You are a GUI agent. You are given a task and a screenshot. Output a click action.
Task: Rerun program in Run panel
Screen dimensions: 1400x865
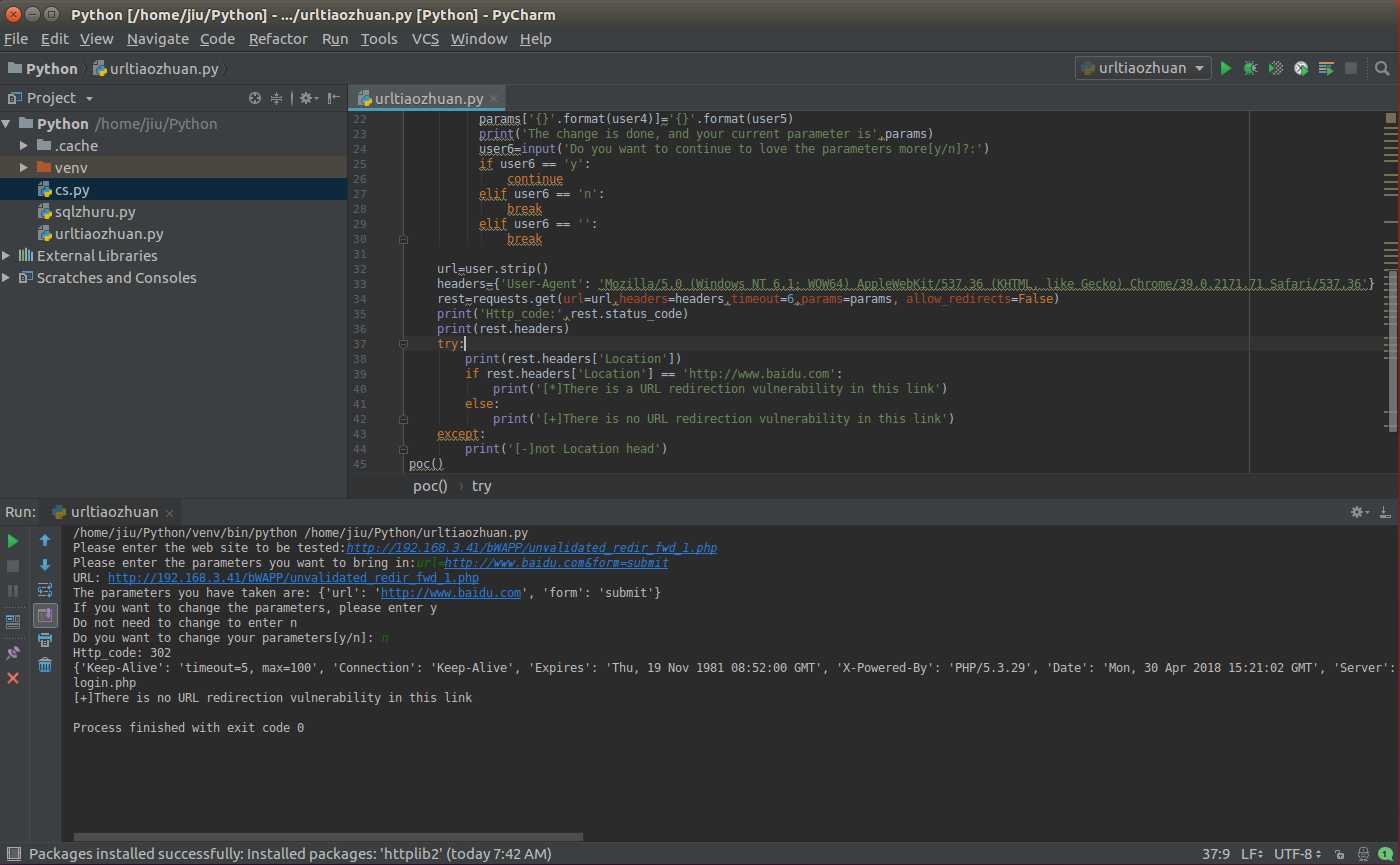point(13,541)
